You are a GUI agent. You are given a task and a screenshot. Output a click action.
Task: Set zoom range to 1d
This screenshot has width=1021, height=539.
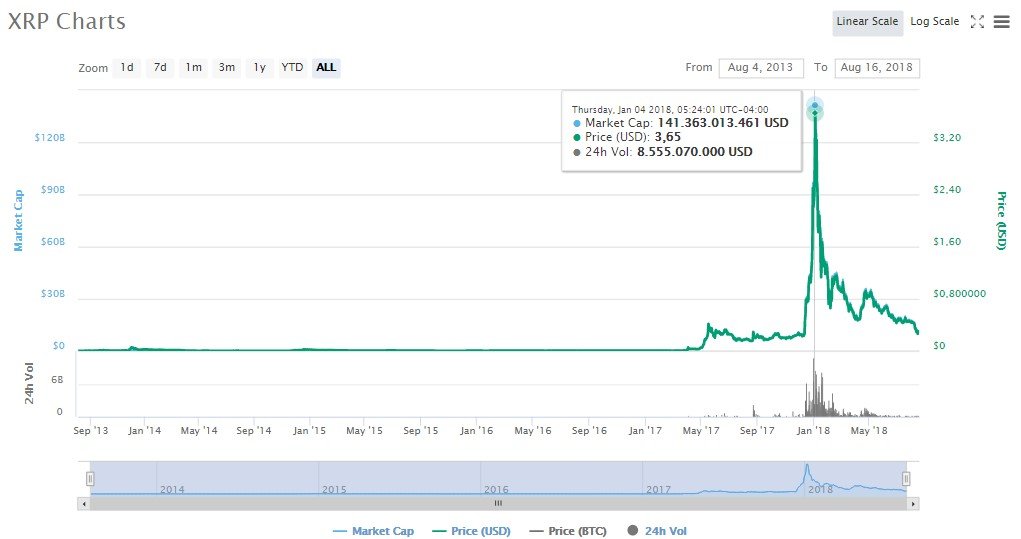click(127, 67)
